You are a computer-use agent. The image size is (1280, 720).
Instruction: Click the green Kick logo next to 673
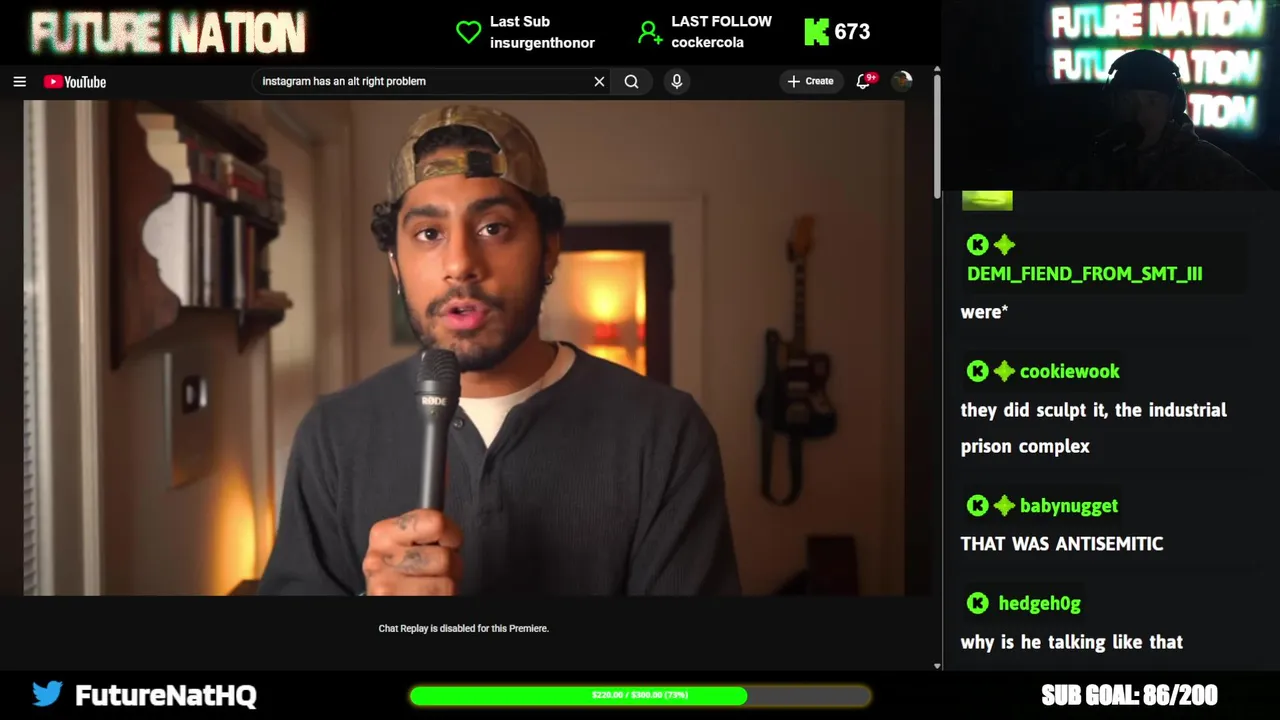pos(817,32)
